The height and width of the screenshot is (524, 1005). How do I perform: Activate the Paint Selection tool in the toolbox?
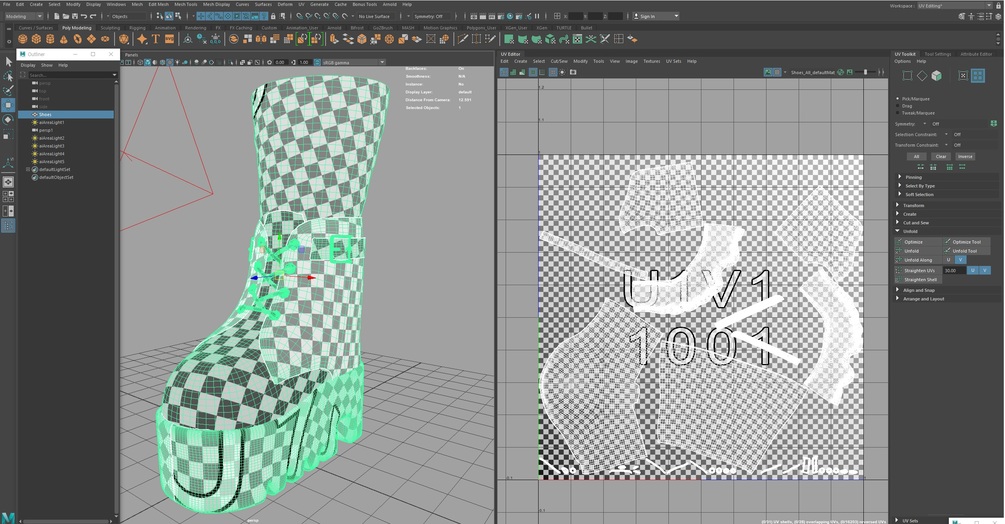pyautogui.click(x=8, y=91)
